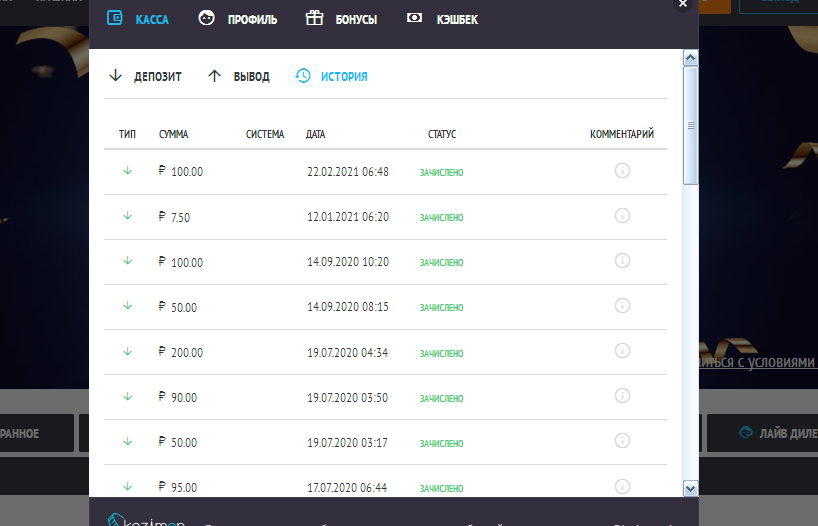Click info icon for 22.02.2021 transaction

pos(622,171)
